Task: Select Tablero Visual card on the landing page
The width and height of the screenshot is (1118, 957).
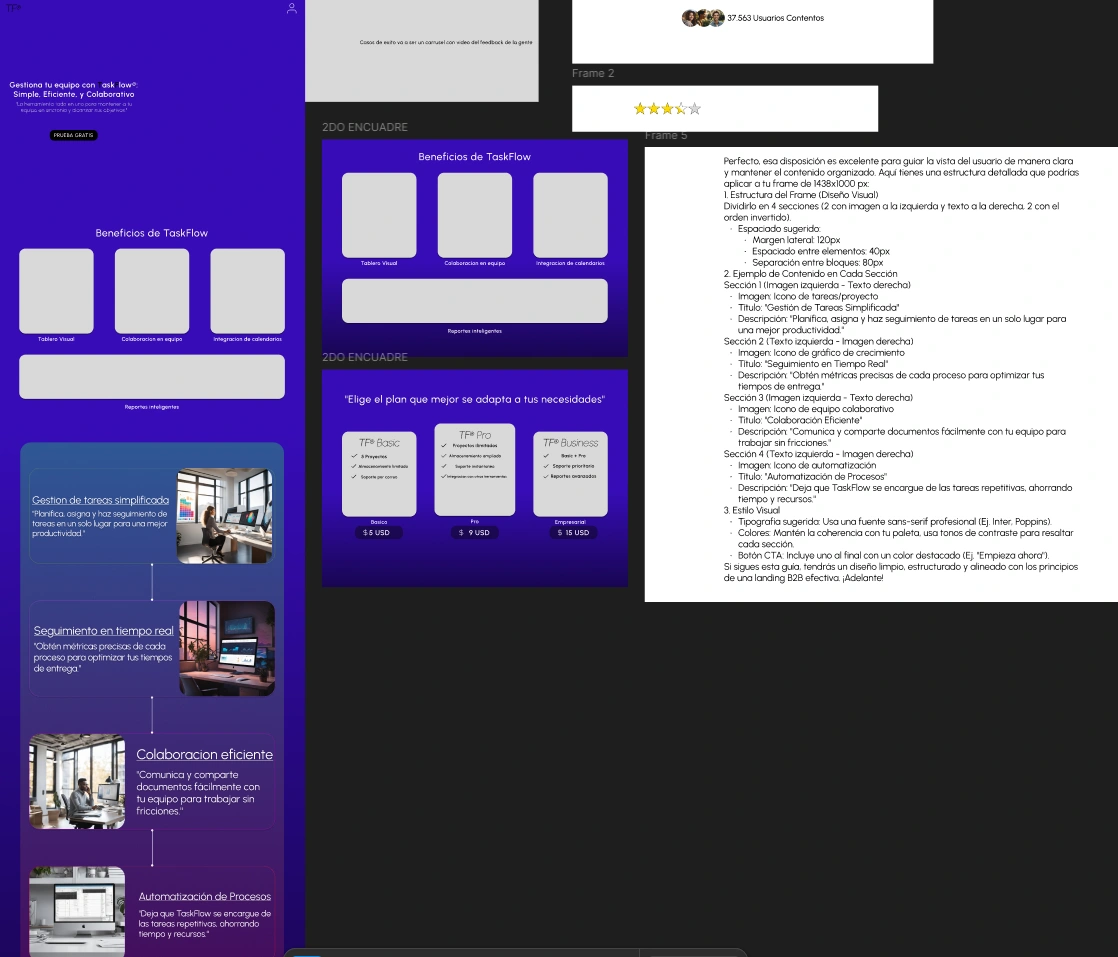Action: tap(56, 291)
